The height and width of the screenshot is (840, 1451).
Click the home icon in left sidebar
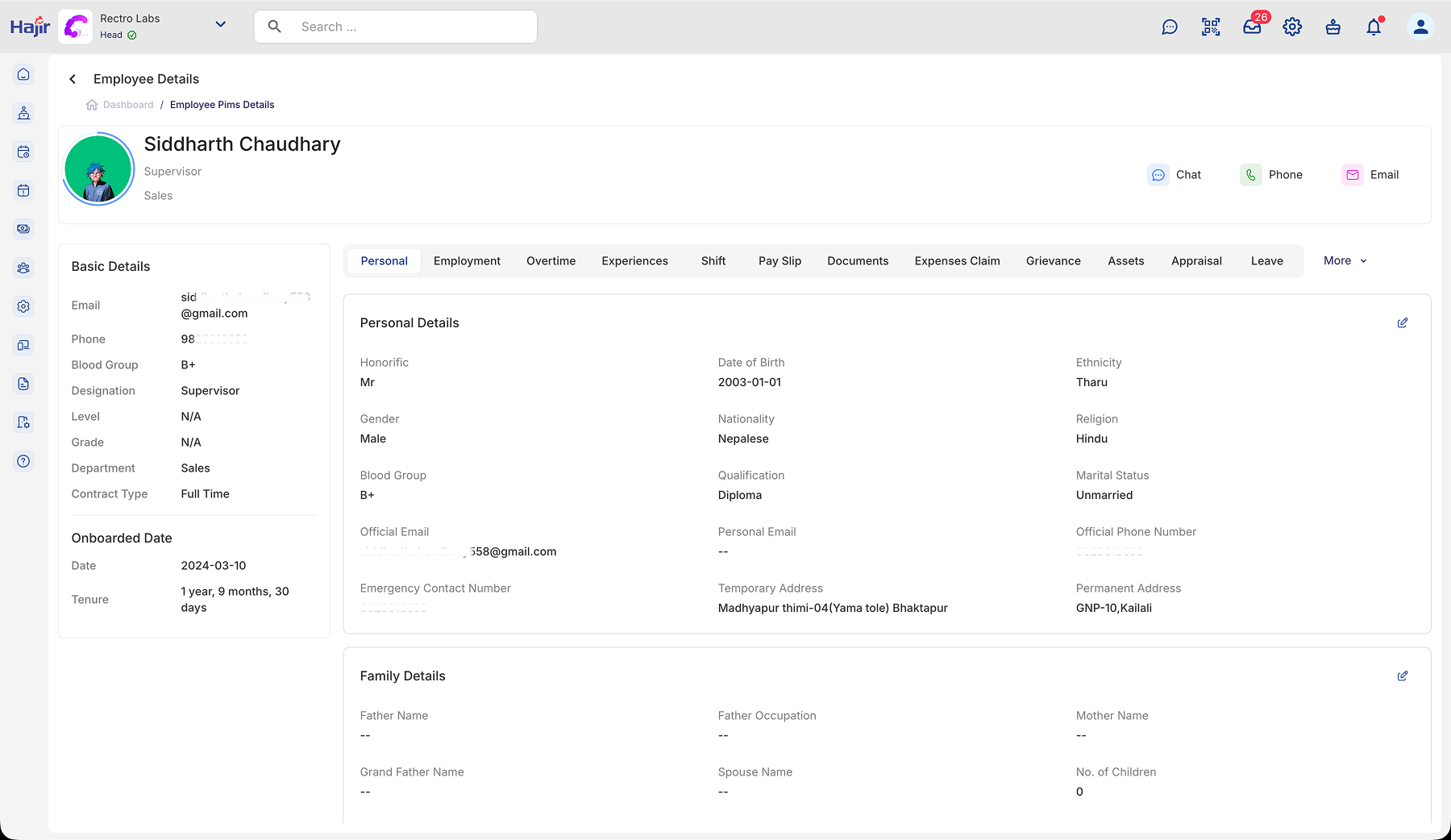click(x=23, y=74)
